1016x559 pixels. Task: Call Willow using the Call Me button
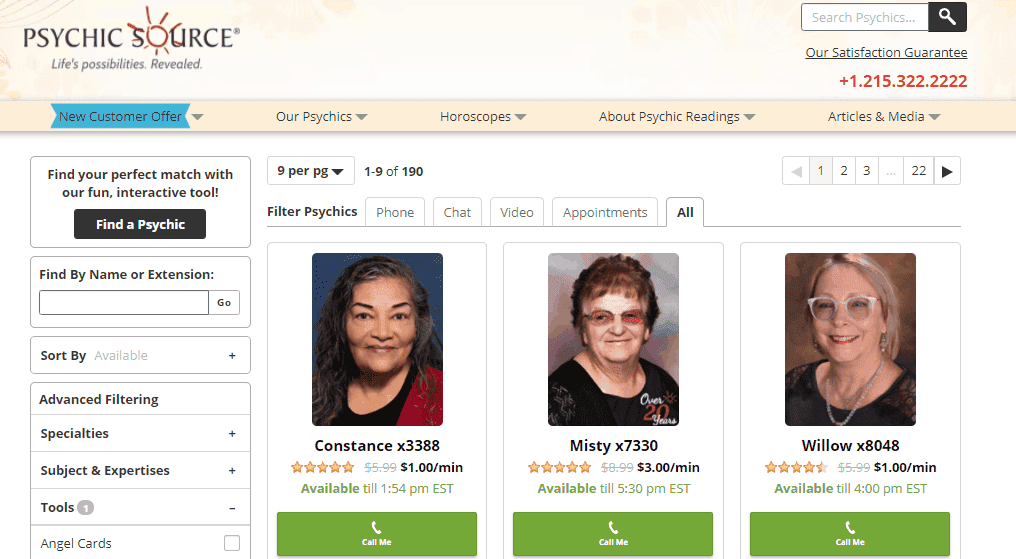point(849,534)
